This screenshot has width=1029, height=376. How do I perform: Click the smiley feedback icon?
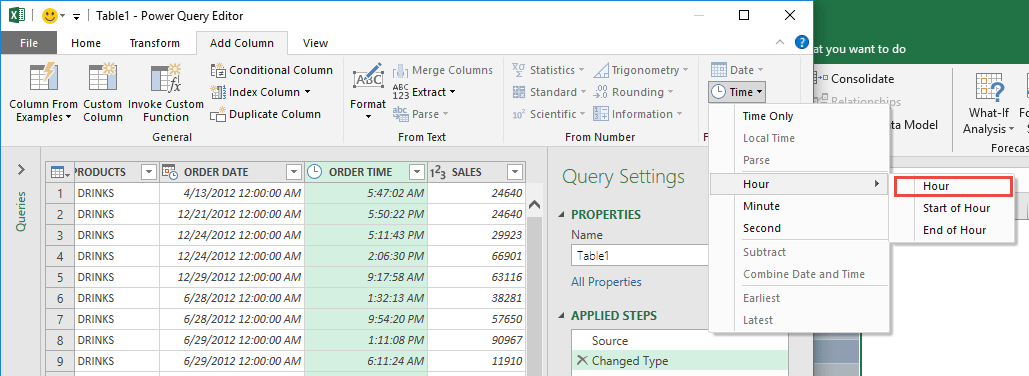pyautogui.click(x=49, y=15)
